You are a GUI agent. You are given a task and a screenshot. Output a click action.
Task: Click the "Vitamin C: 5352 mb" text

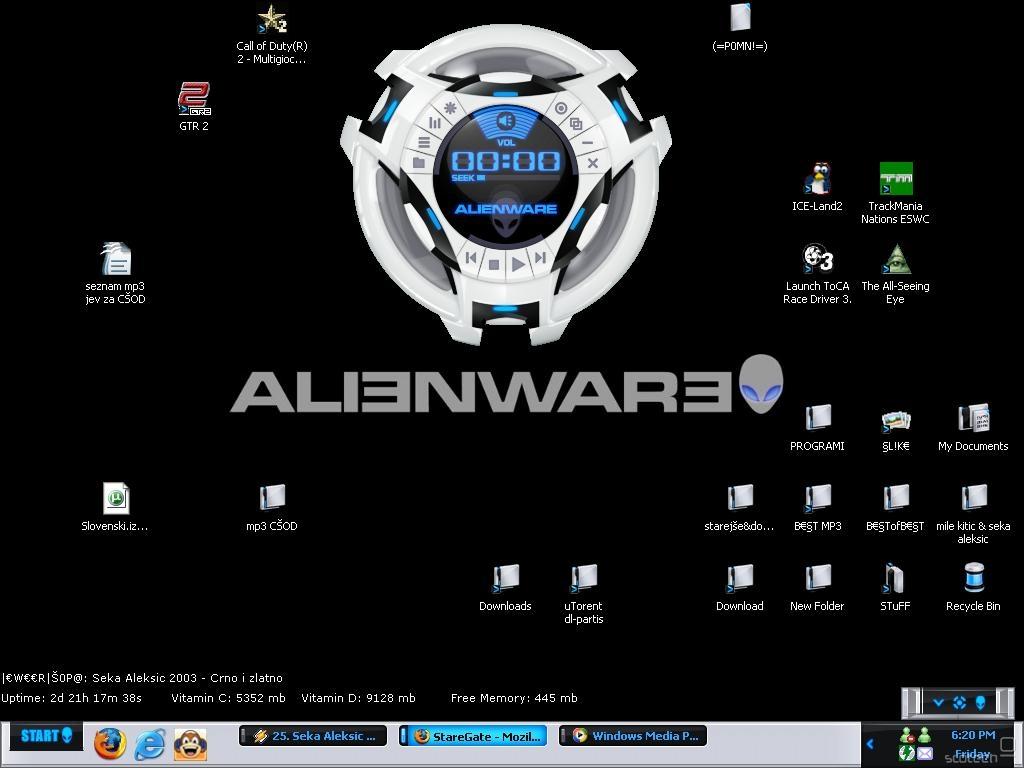pos(228,698)
